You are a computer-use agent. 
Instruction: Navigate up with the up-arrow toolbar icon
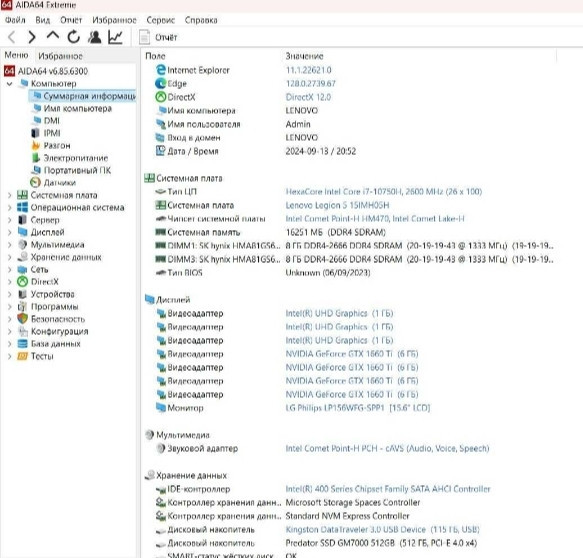(x=53, y=36)
